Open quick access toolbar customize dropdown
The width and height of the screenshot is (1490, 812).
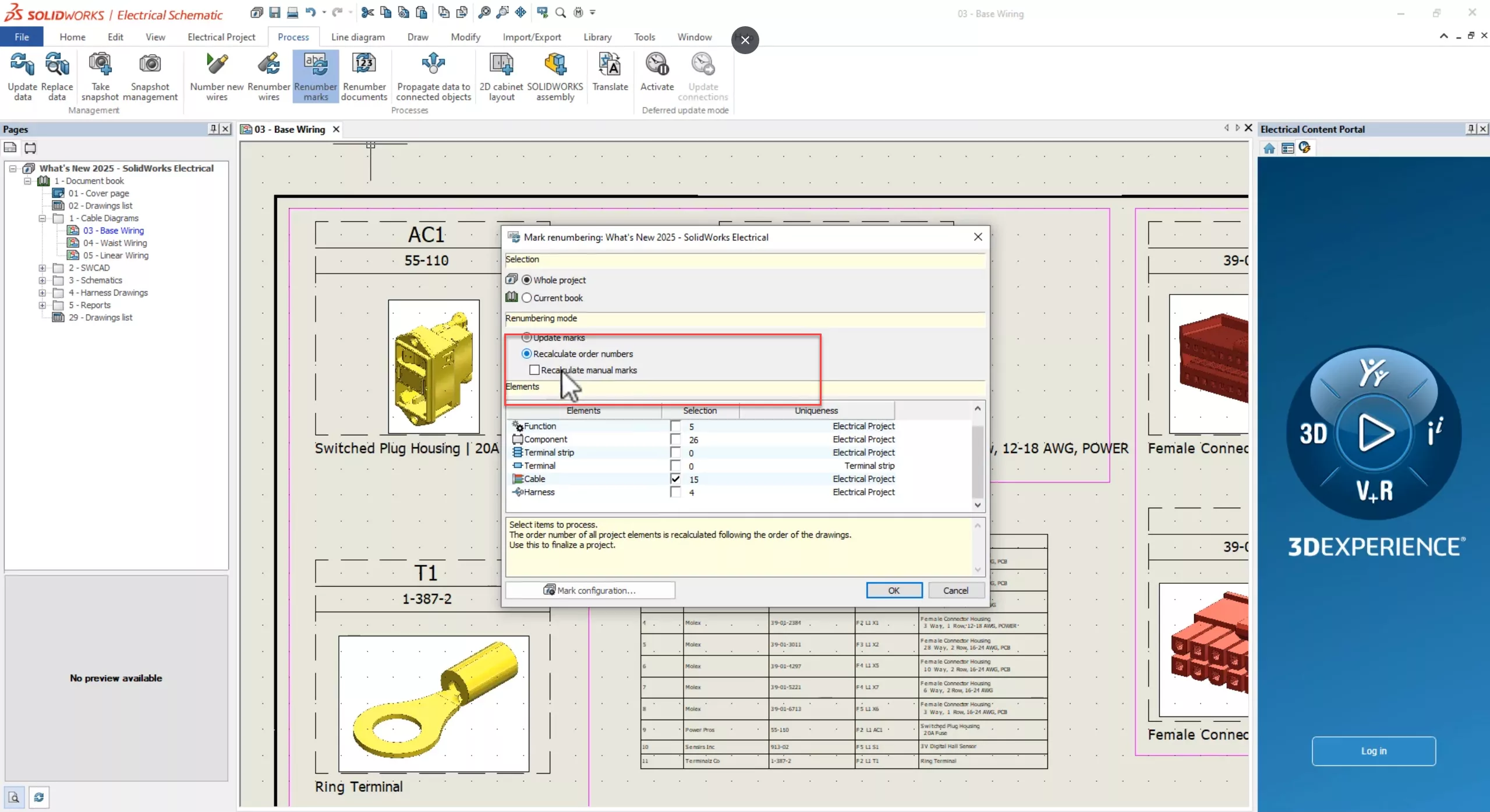pos(593,12)
